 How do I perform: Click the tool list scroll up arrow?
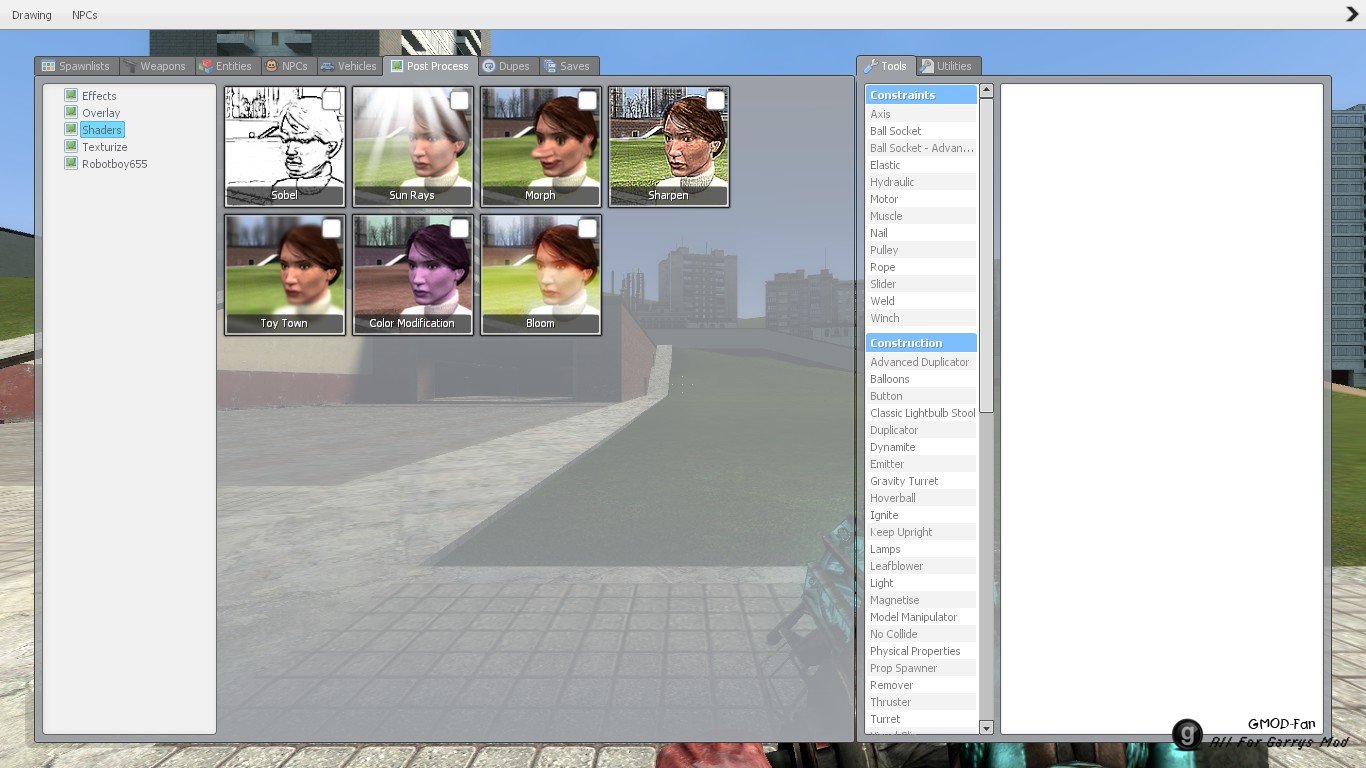click(986, 91)
